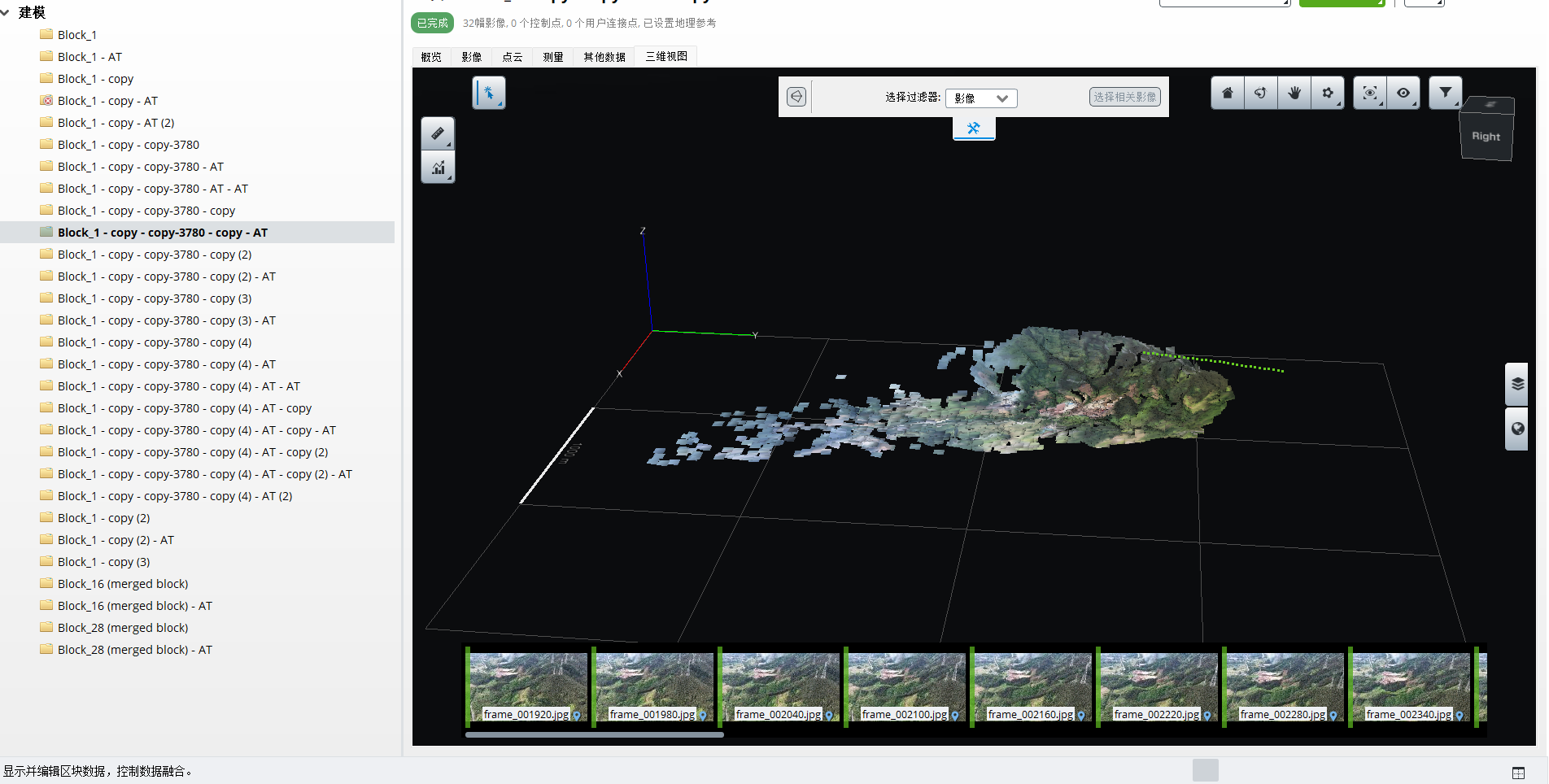Select the frame_002160.jpg thumbnail
Image resolution: width=1549 pixels, height=784 pixels.
tap(1031, 686)
